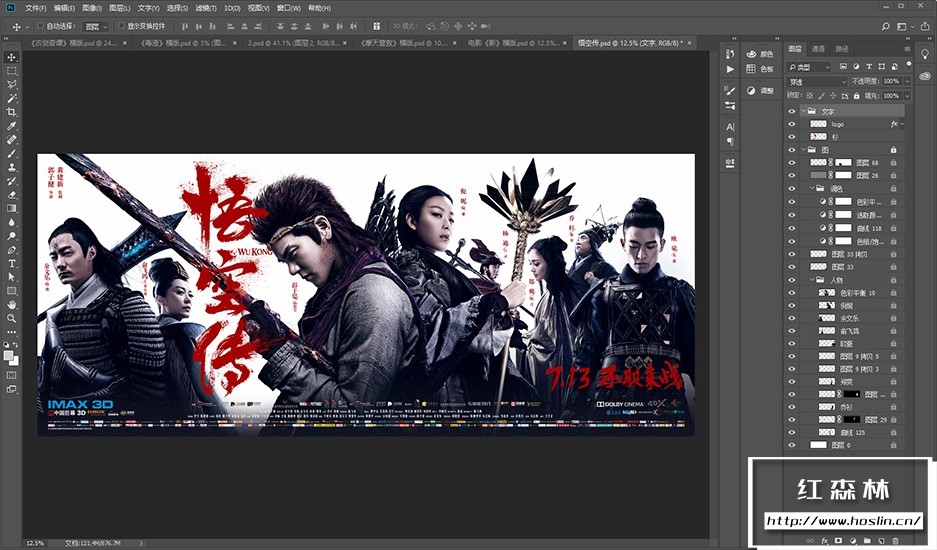
Task: Collapse the 人物 layer group
Action: (x=812, y=280)
